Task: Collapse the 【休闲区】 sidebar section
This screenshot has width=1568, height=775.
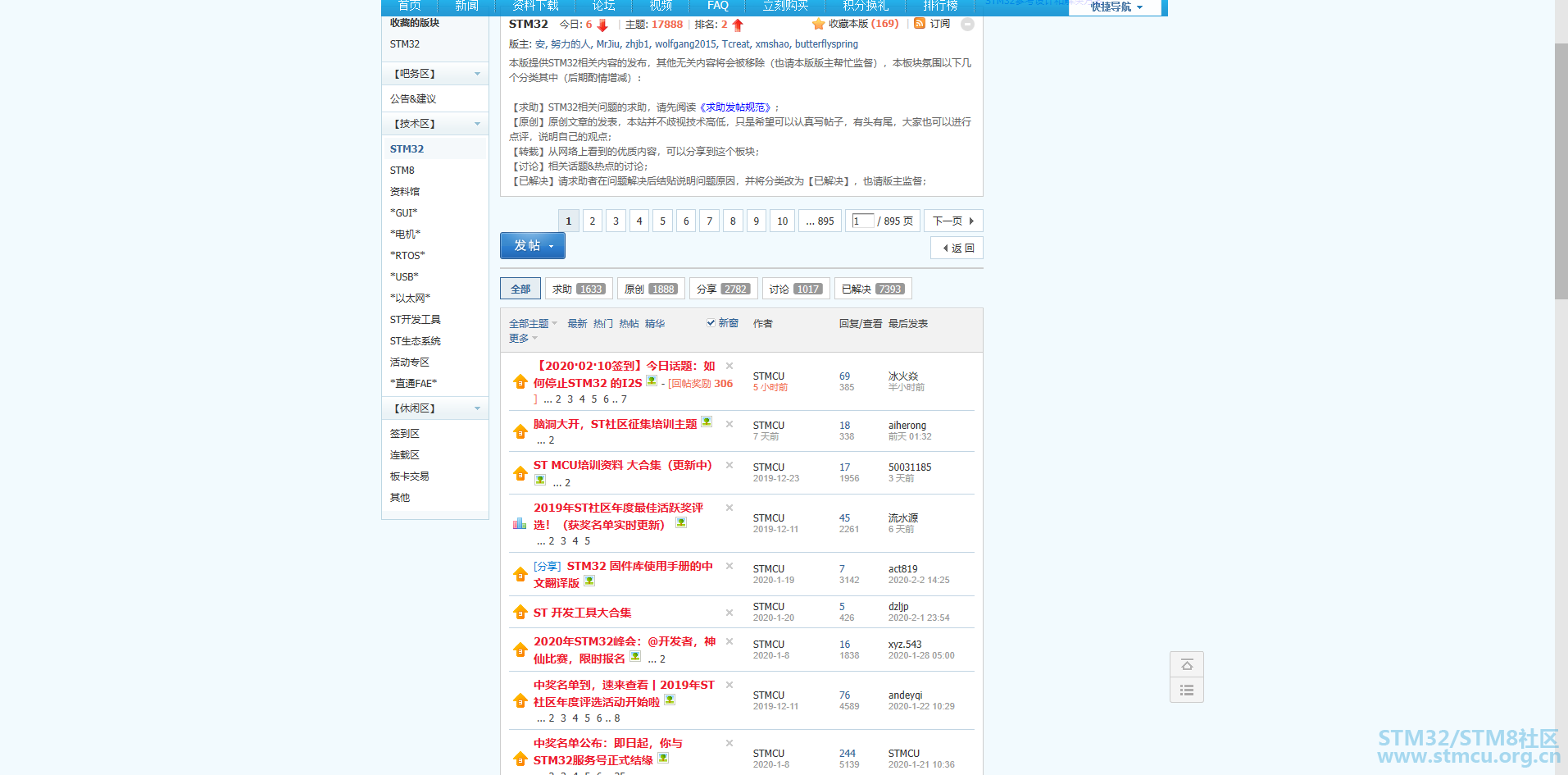Action: (x=477, y=408)
